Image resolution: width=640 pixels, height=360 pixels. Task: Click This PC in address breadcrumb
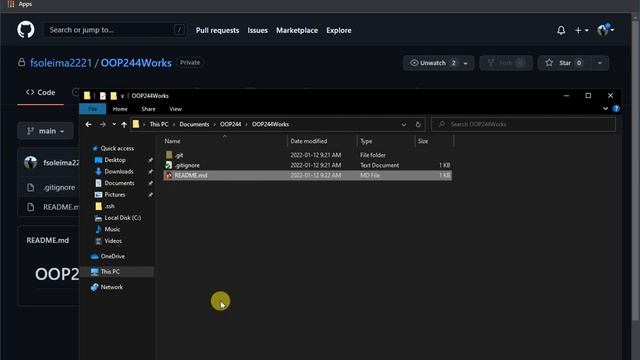[159, 124]
